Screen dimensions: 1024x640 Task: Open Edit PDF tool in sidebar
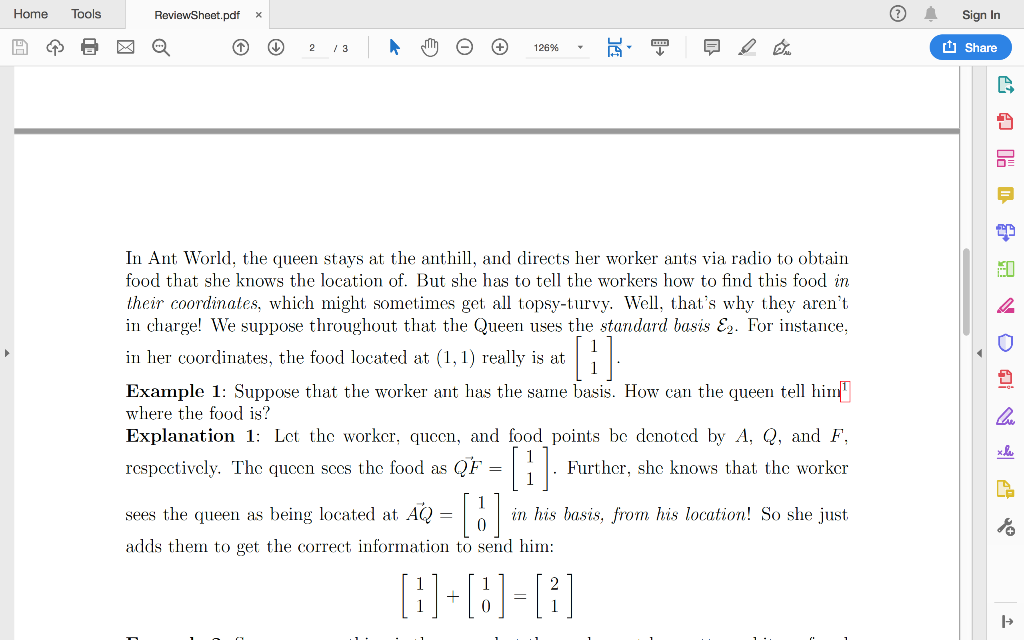click(x=1006, y=159)
